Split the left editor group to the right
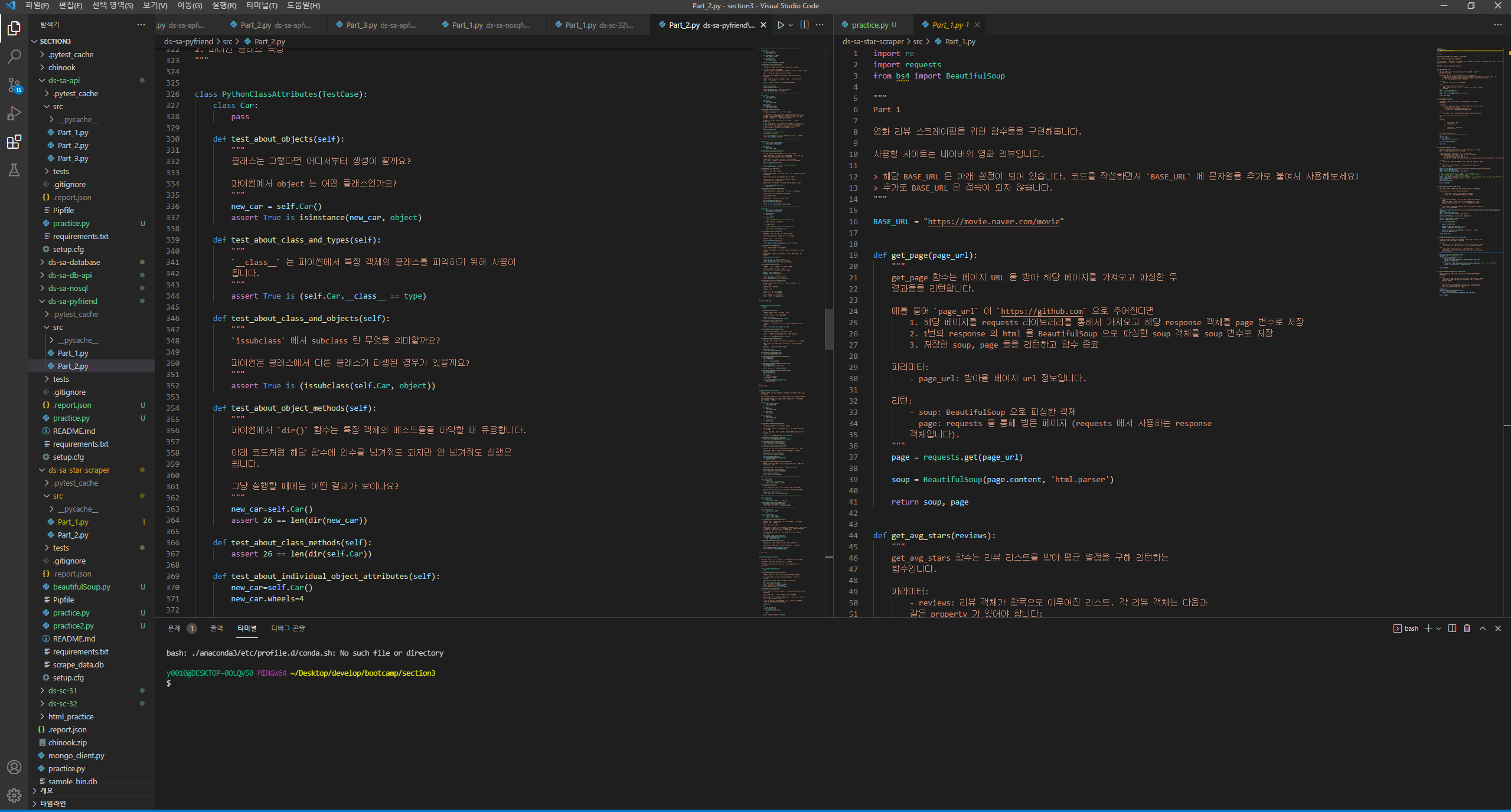 [804, 25]
